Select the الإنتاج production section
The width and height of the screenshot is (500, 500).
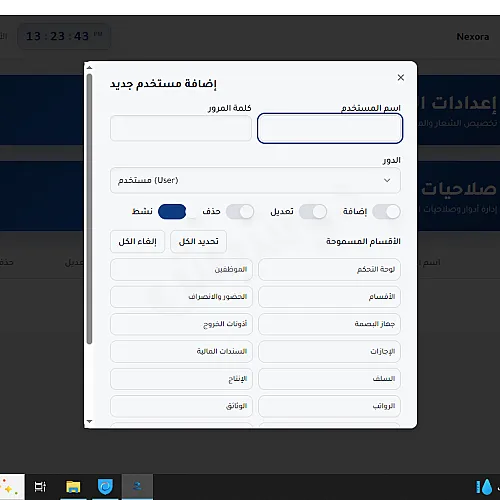pos(181,379)
